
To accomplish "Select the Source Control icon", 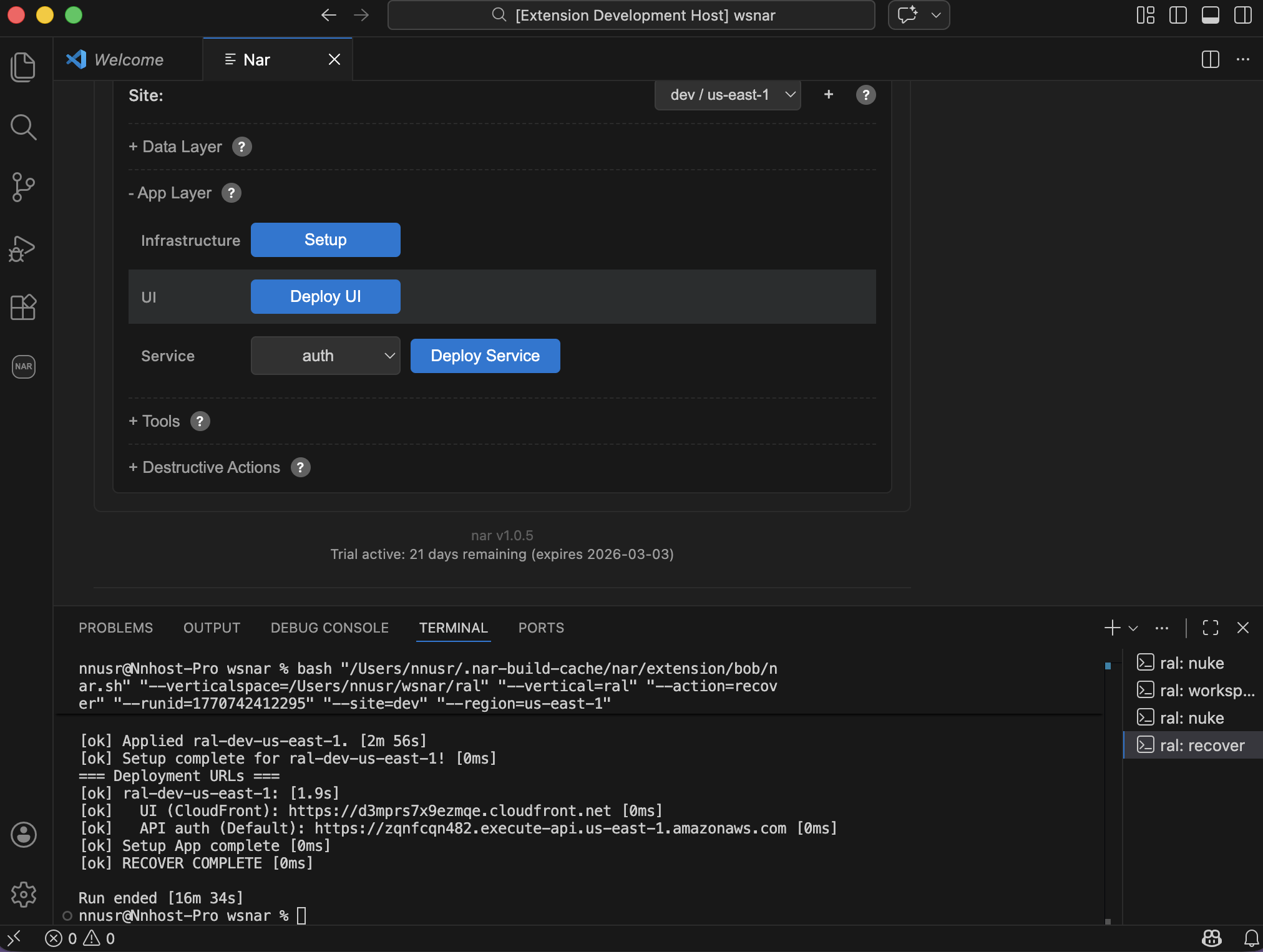I will 24,187.
